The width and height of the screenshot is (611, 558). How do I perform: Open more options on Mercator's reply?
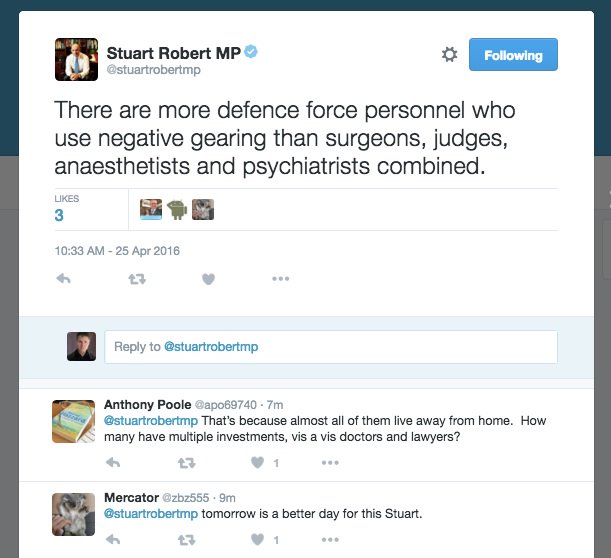tap(330, 540)
